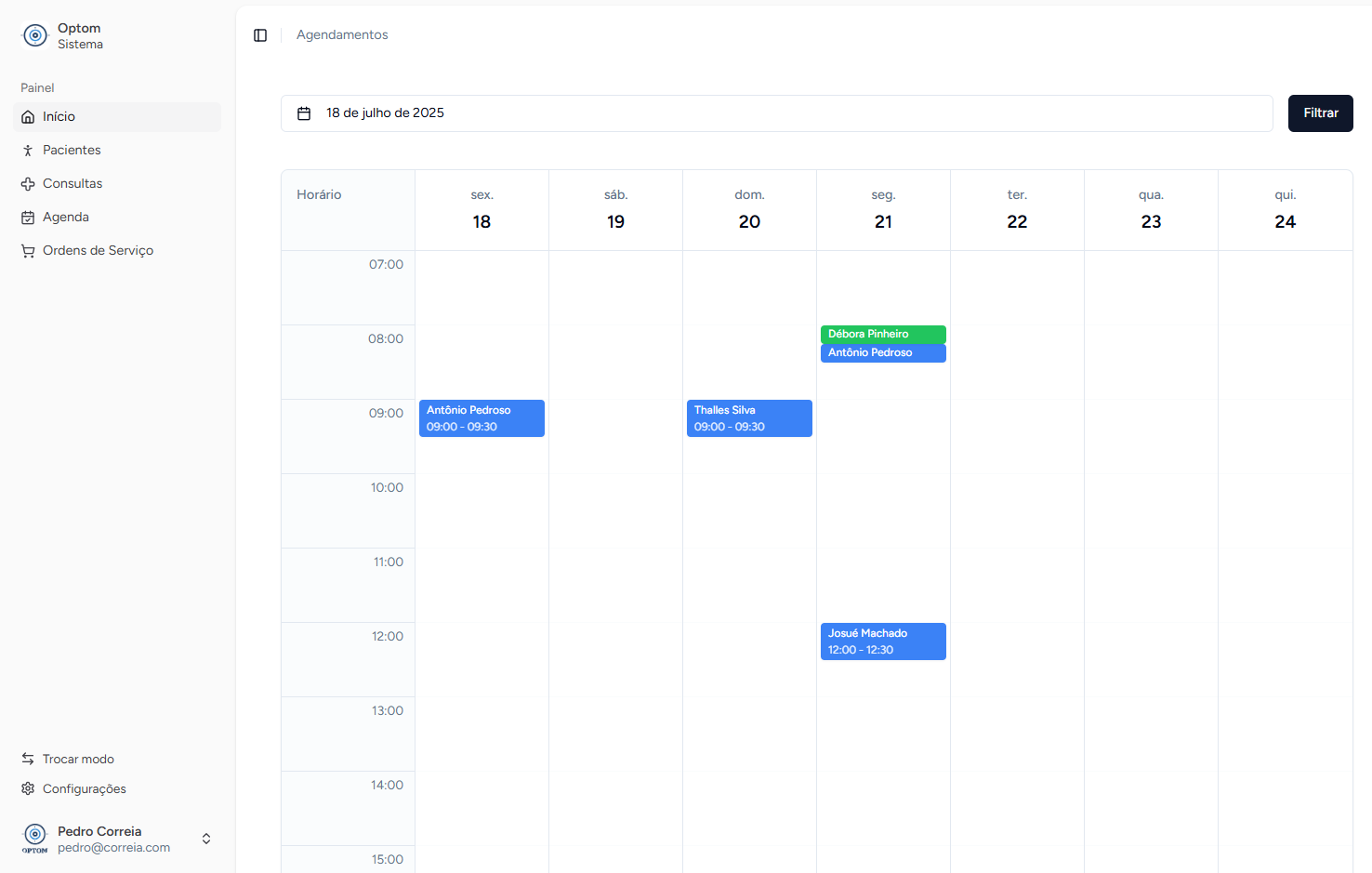Expand the Pedro Correia user menu chevron
The image size is (1372, 873).
click(x=206, y=839)
